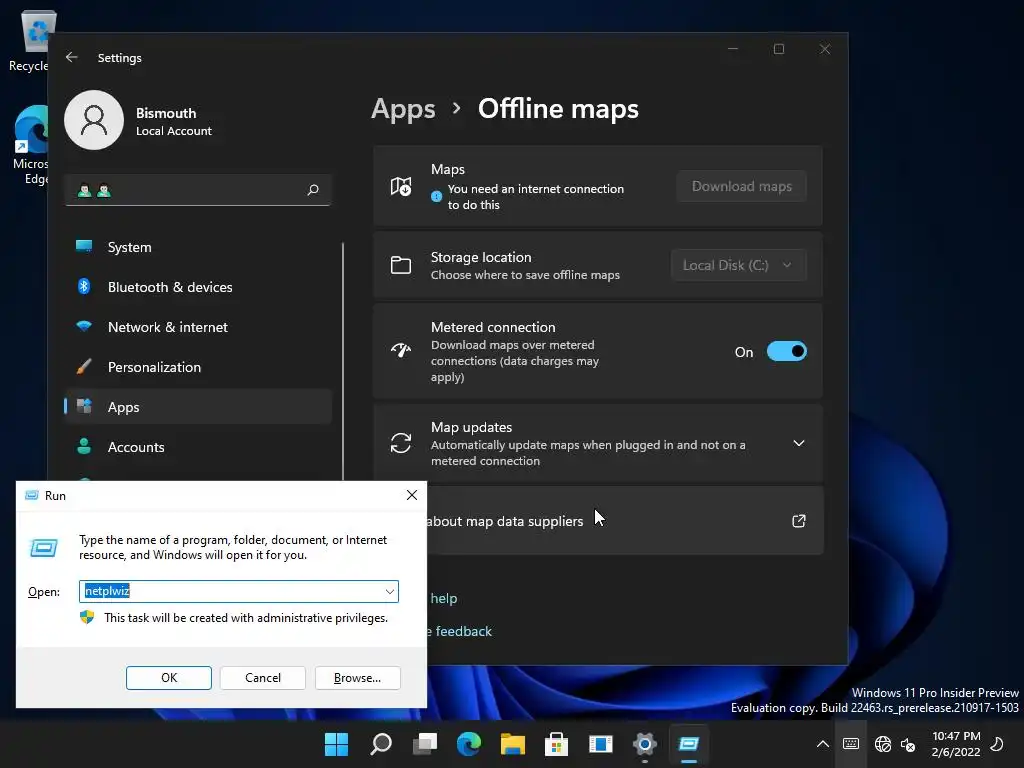The image size is (1024, 768).
Task: Click the 'about map data suppliers' text
Action: click(505, 521)
